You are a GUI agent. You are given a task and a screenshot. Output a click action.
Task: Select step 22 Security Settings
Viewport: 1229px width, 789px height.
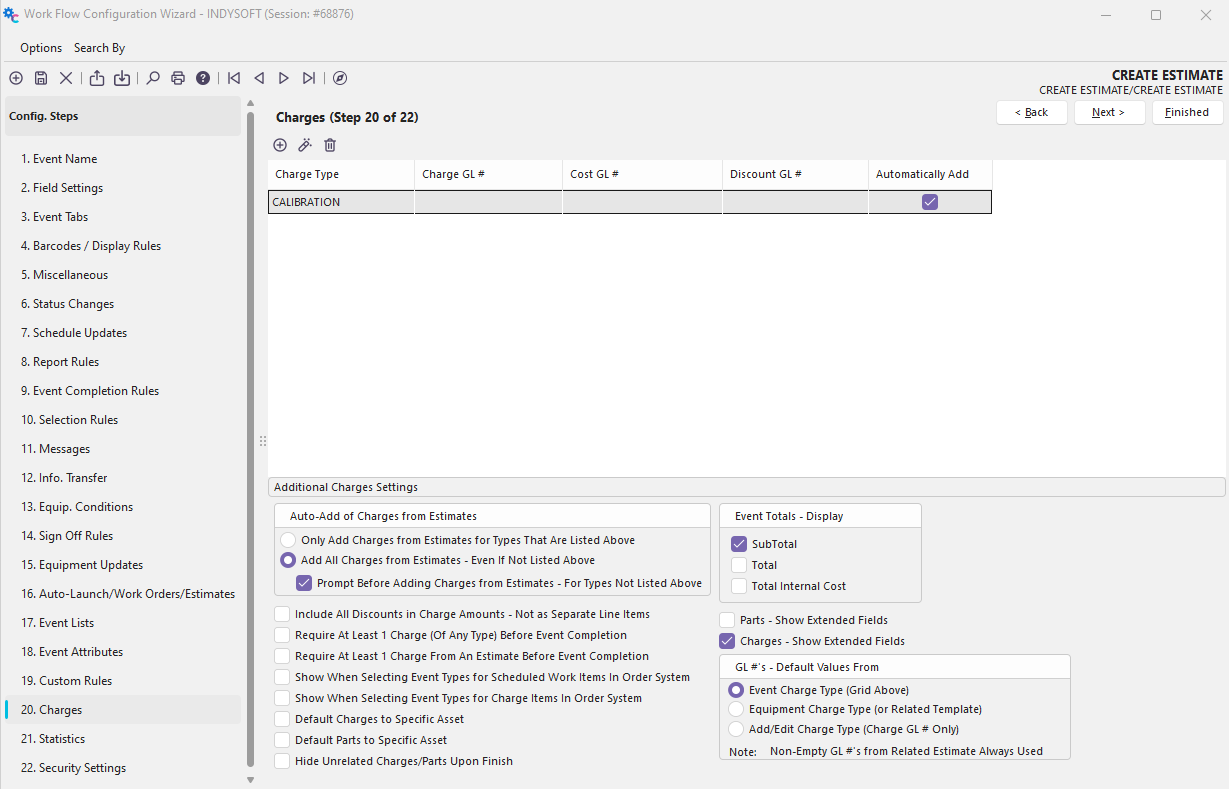(x=73, y=768)
